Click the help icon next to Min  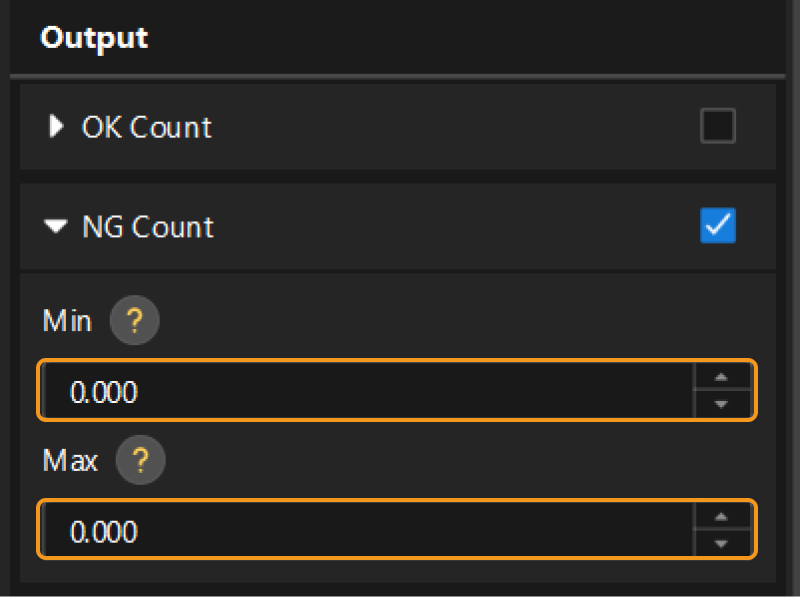pyautogui.click(x=134, y=323)
